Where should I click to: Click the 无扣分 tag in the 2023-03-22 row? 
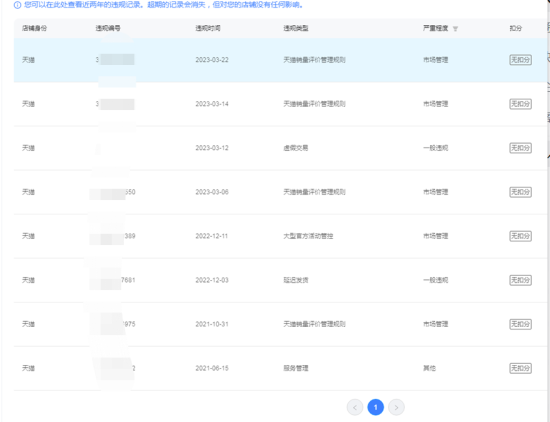pyautogui.click(x=520, y=60)
